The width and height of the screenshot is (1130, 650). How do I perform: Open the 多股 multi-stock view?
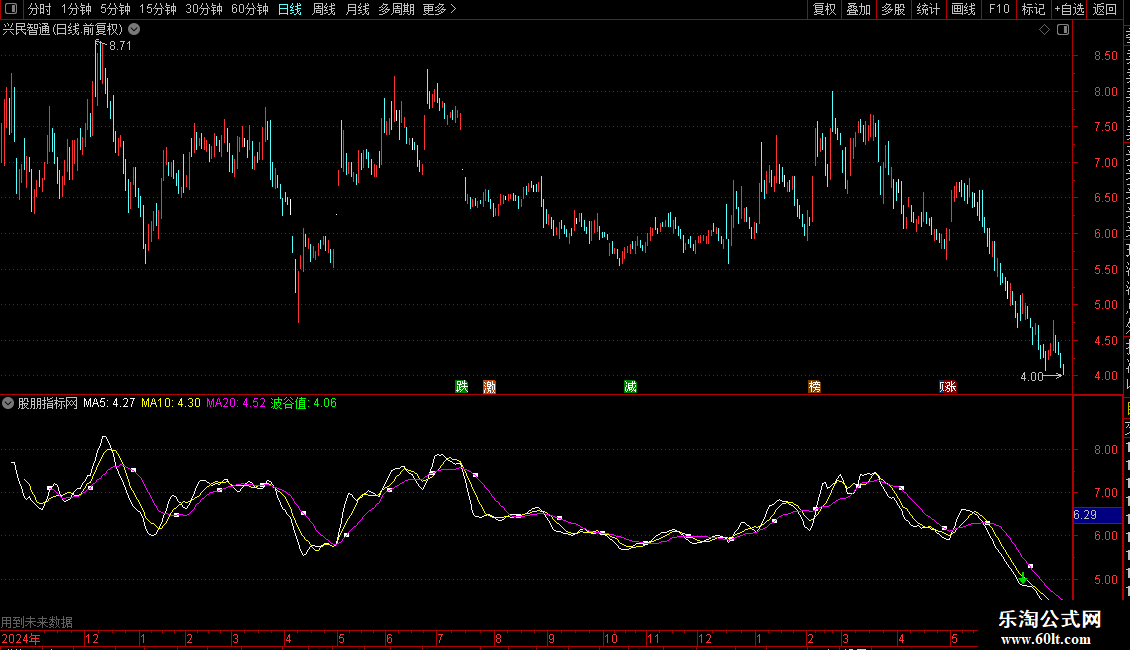click(x=893, y=9)
